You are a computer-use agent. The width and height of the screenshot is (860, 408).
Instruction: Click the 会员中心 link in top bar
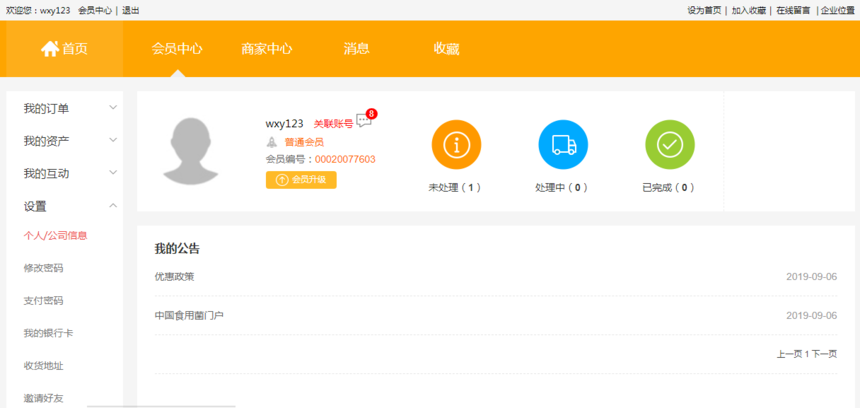tap(95, 10)
